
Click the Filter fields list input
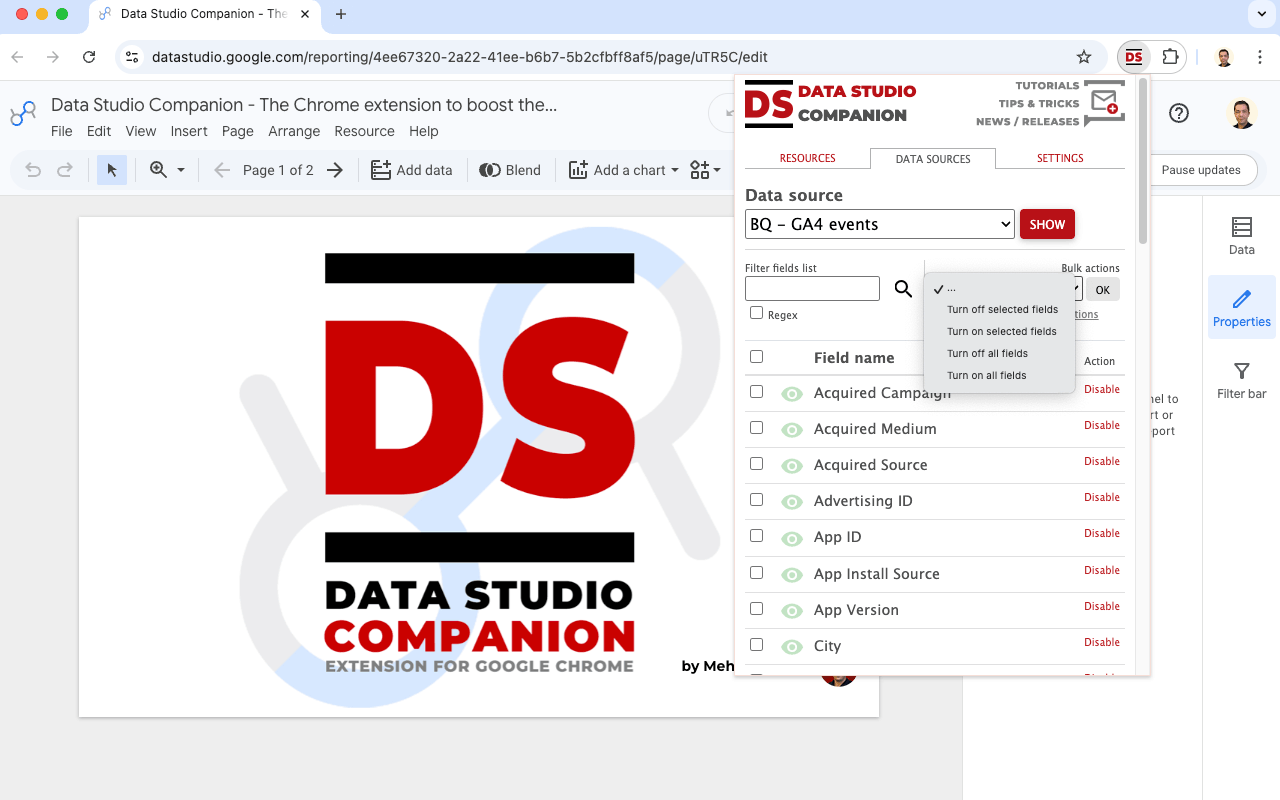pos(812,289)
